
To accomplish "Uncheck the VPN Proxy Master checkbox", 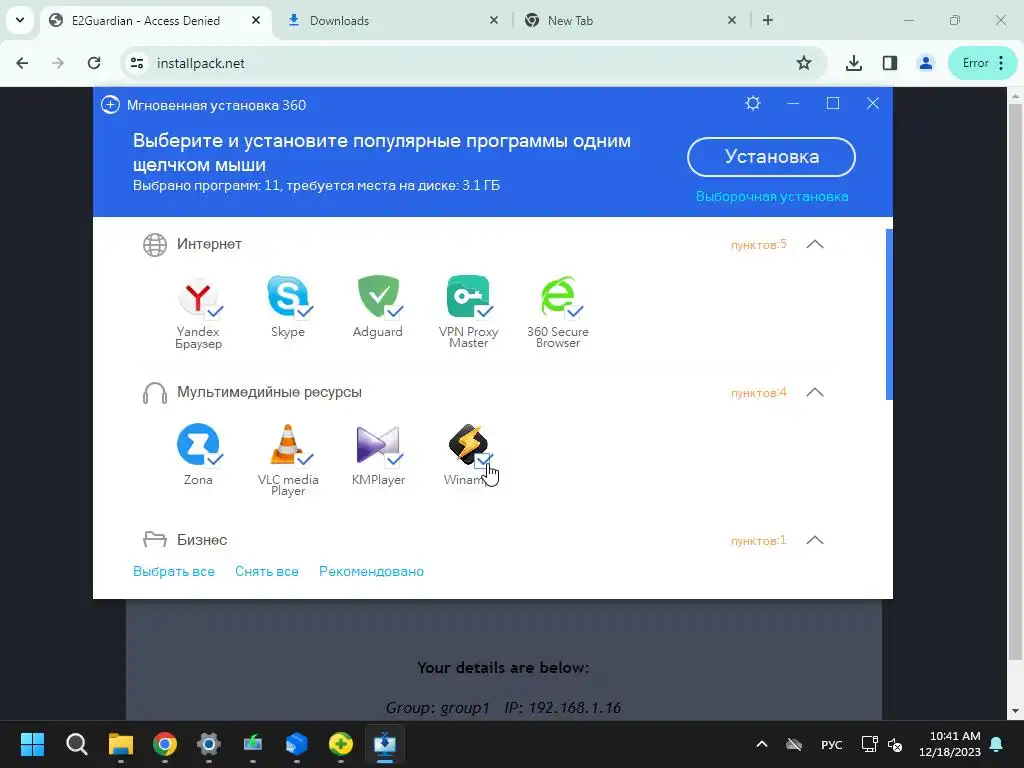I will (485, 312).
